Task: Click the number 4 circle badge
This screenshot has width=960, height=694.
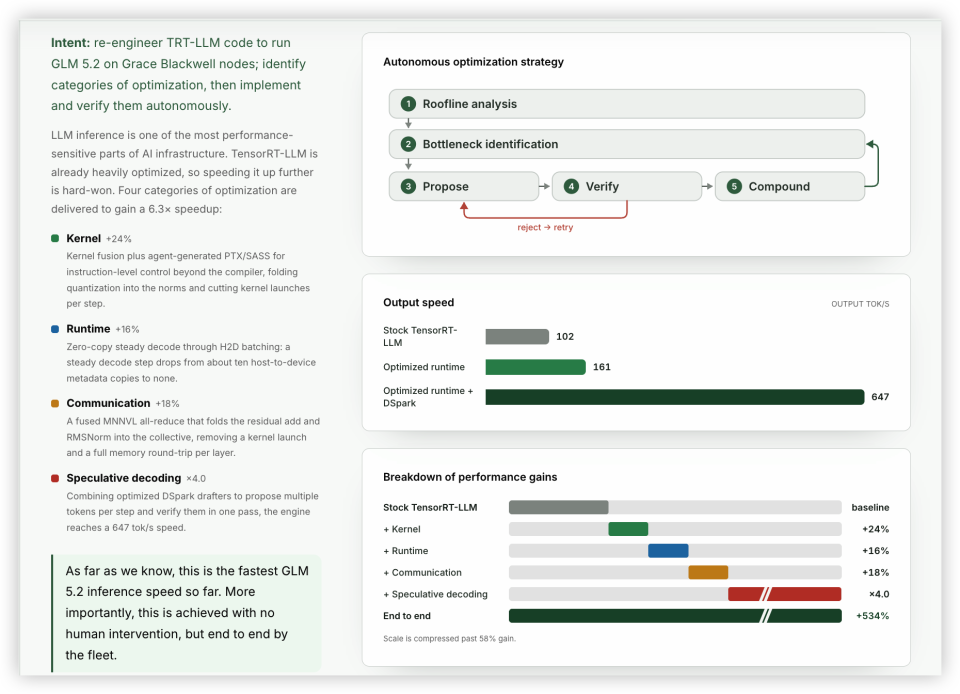Action: pos(571,187)
